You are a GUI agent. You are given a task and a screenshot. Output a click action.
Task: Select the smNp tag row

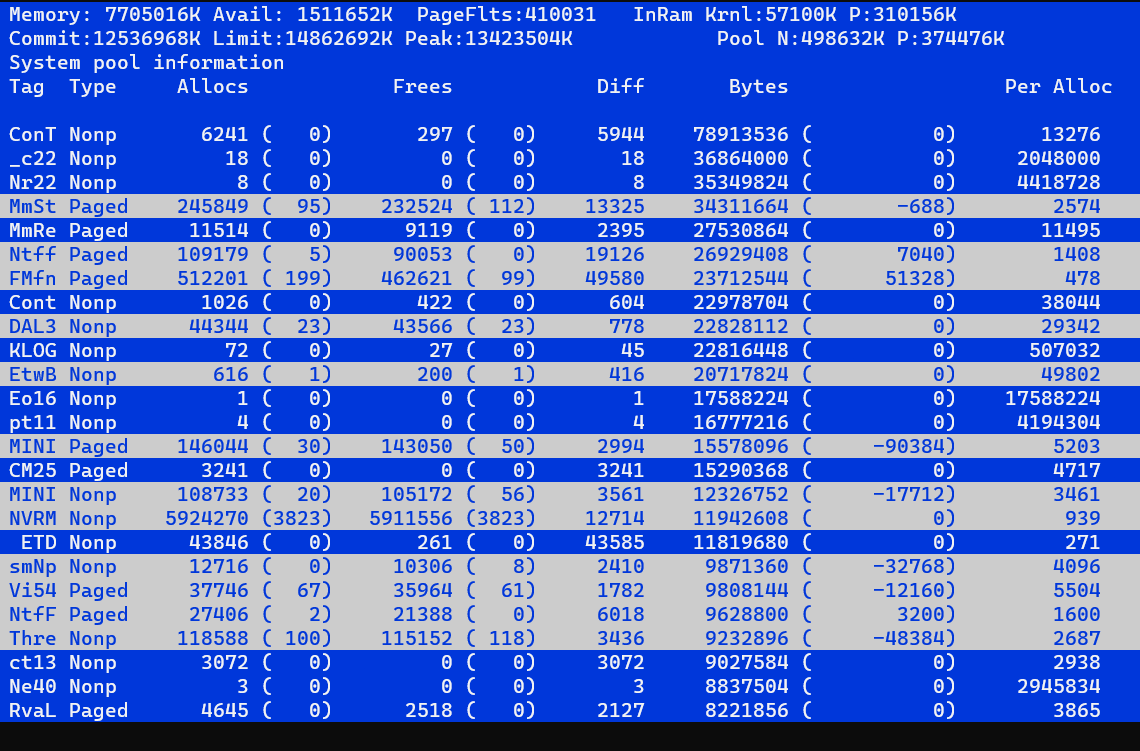click(x=570, y=566)
